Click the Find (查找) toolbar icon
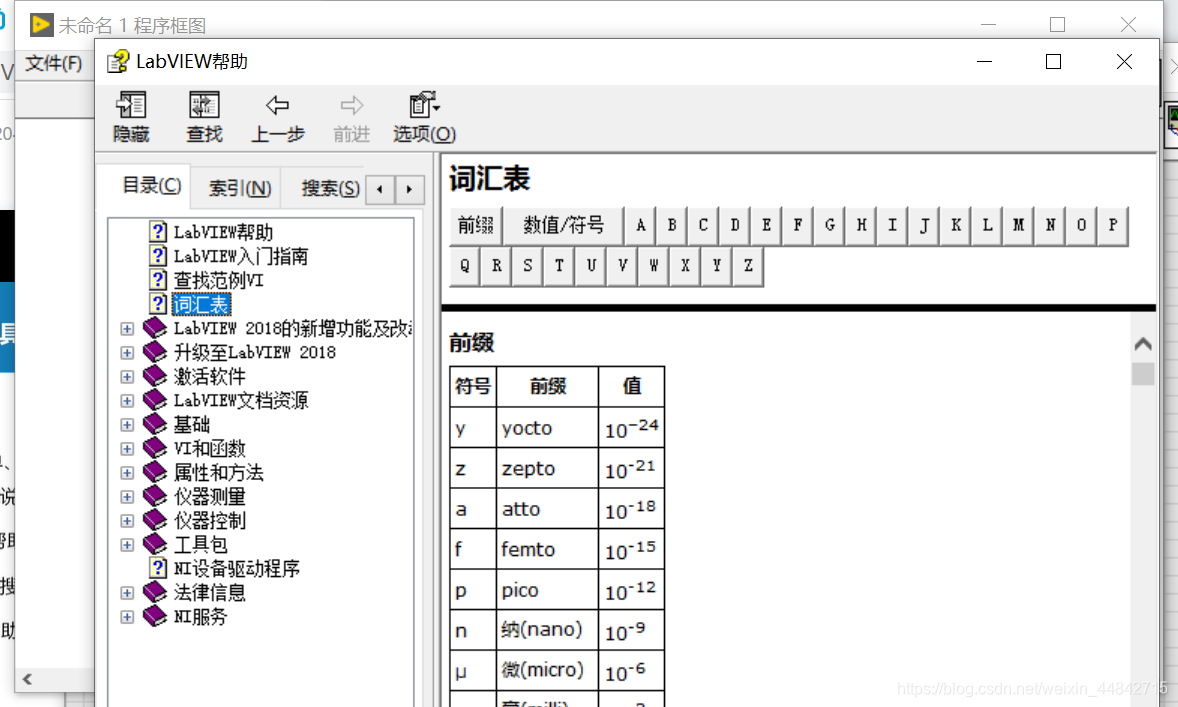This screenshot has height=707, width=1178. click(x=204, y=105)
